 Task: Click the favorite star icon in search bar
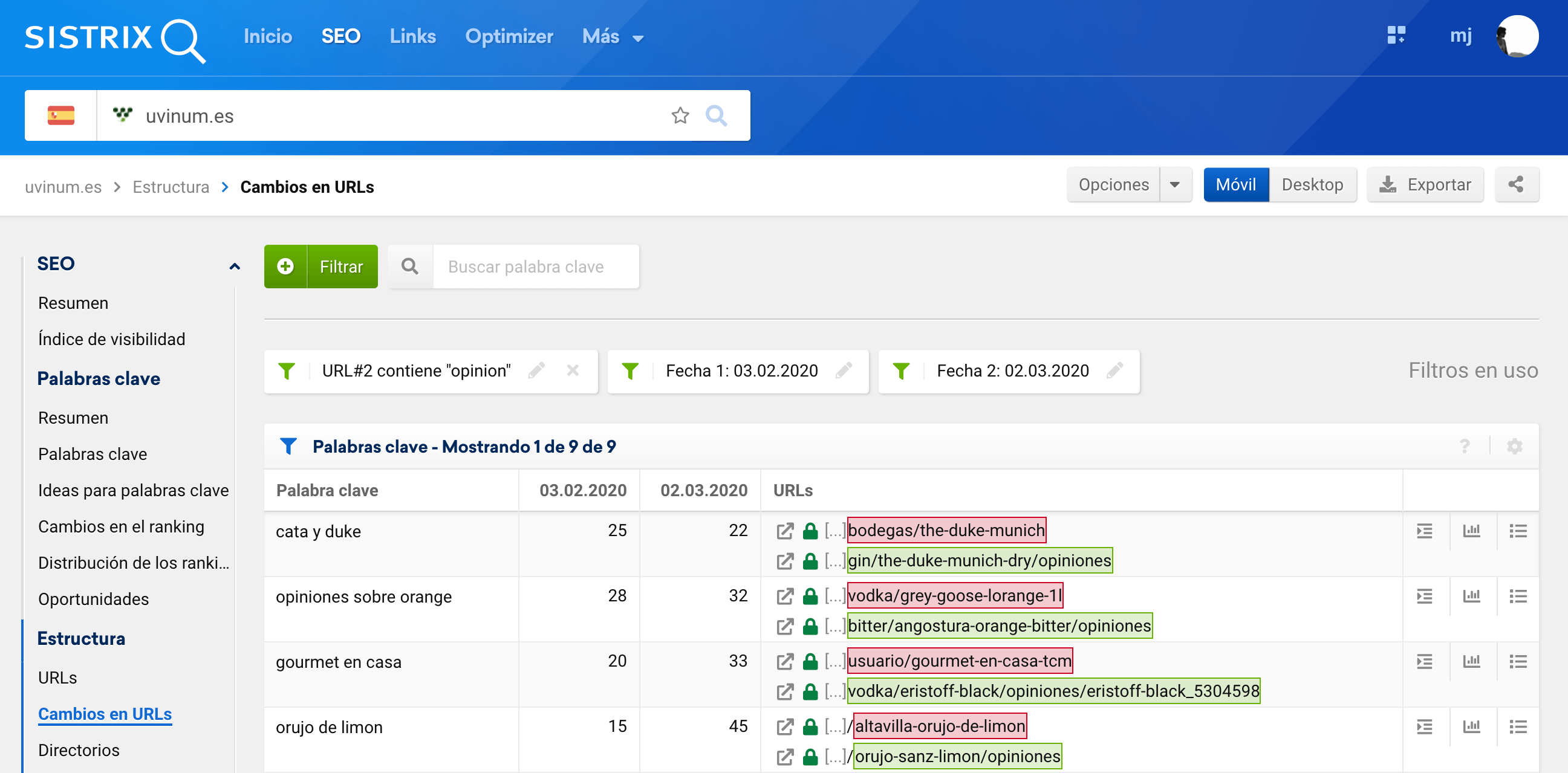pos(680,115)
